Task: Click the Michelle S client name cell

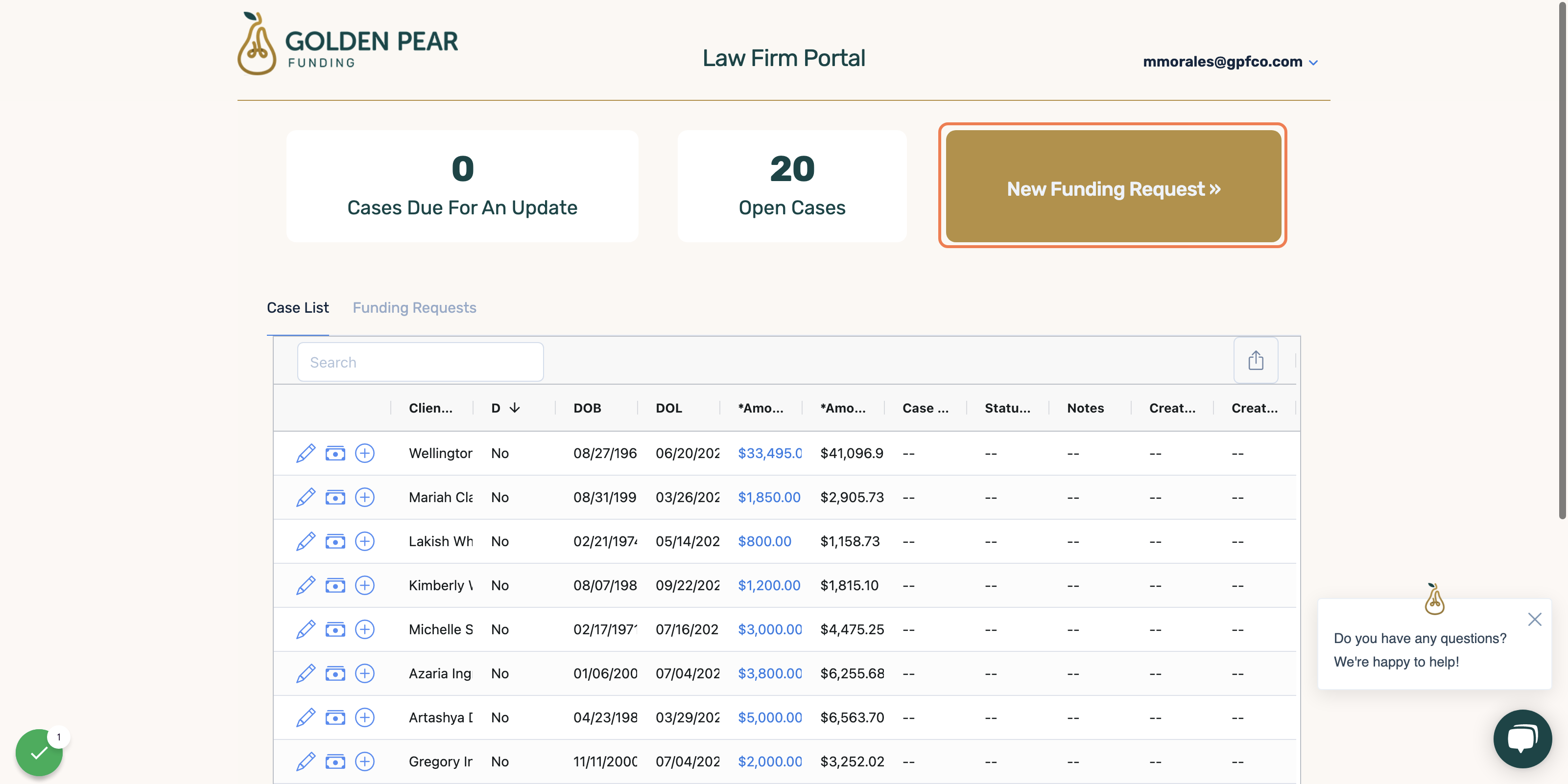Action: (441, 629)
